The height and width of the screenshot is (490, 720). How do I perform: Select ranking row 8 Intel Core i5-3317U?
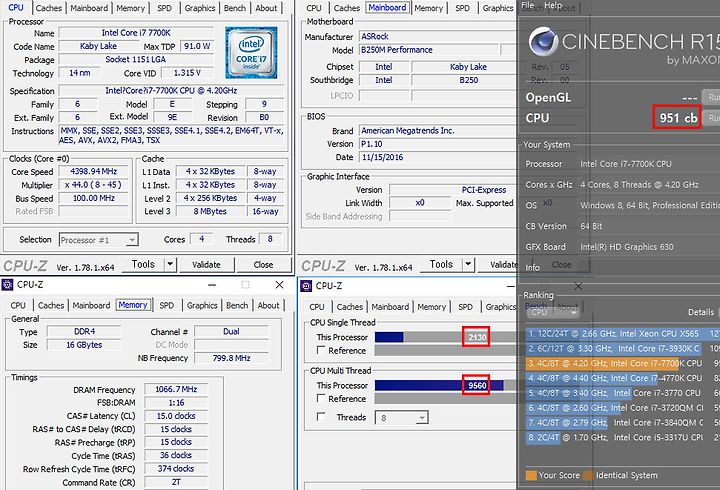click(623, 437)
